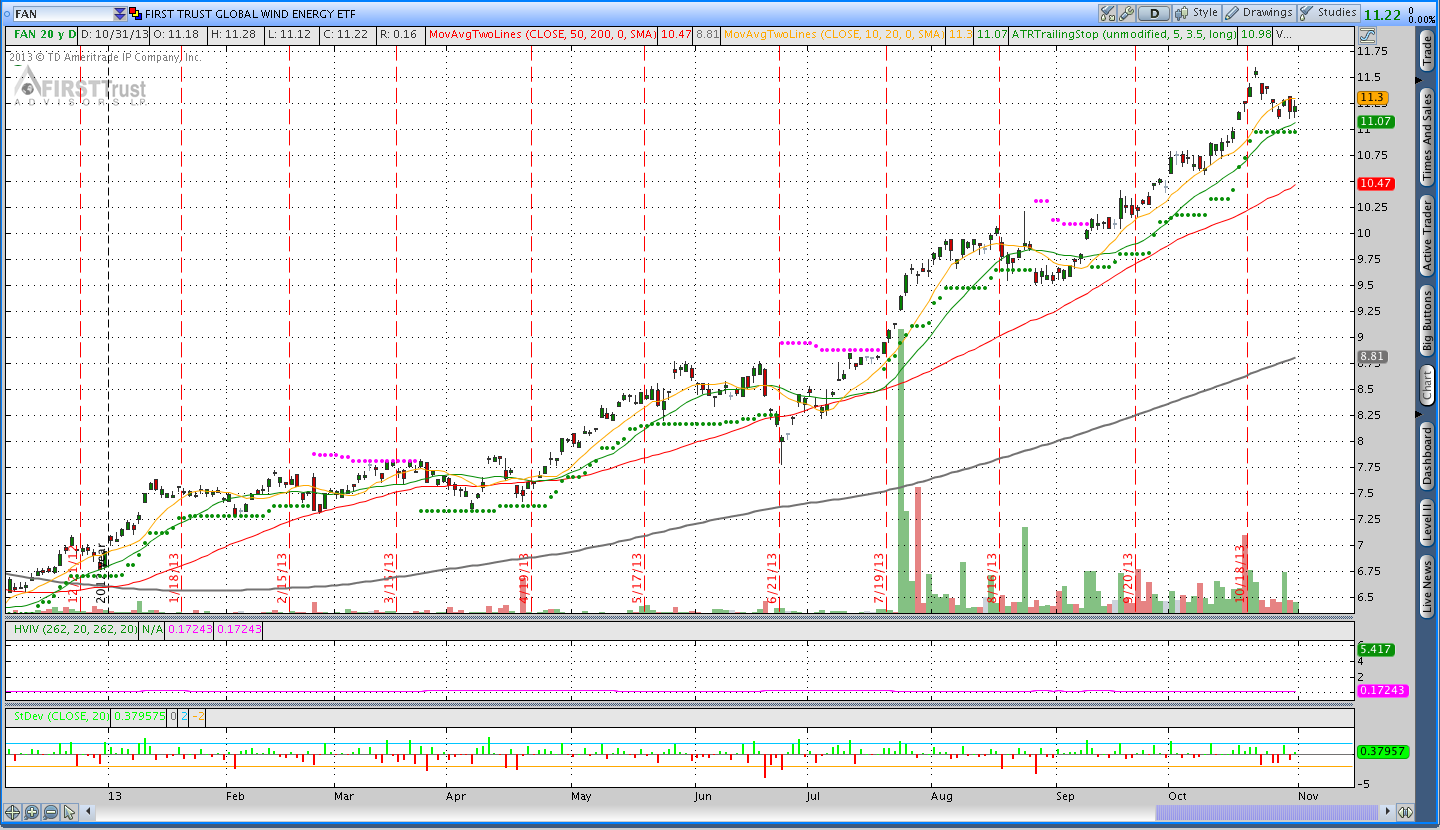Viewport: 1440px width, 830px height.
Task: Click the expand time axis double-arrow icon
Action: click(x=1405, y=812)
